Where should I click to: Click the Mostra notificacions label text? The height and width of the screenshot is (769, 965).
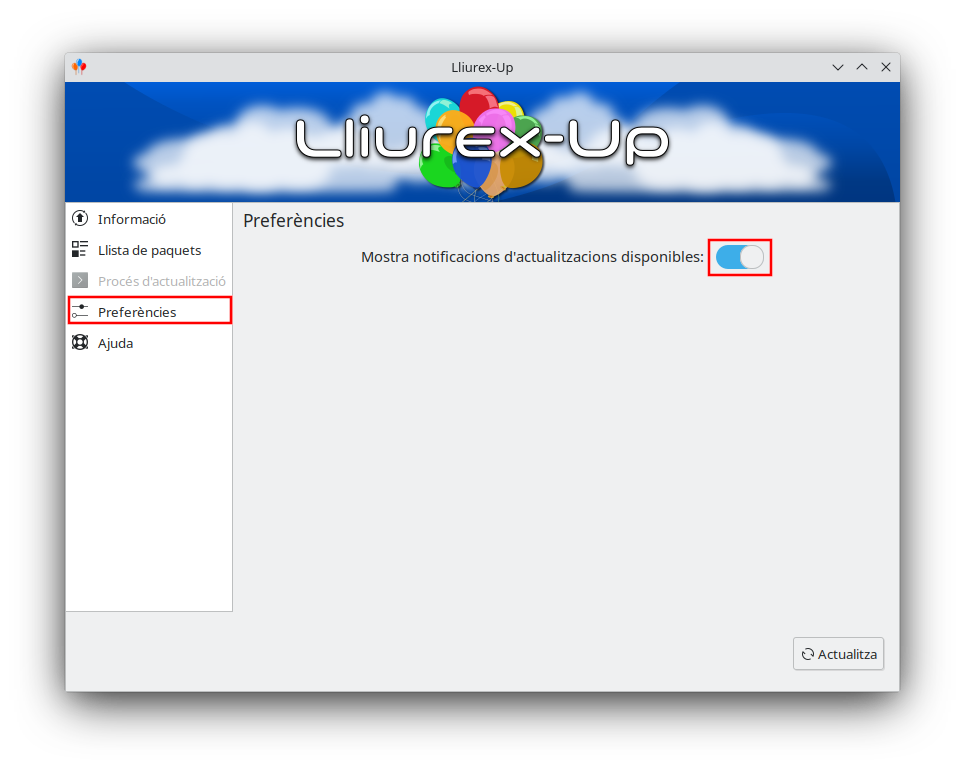click(x=532, y=257)
